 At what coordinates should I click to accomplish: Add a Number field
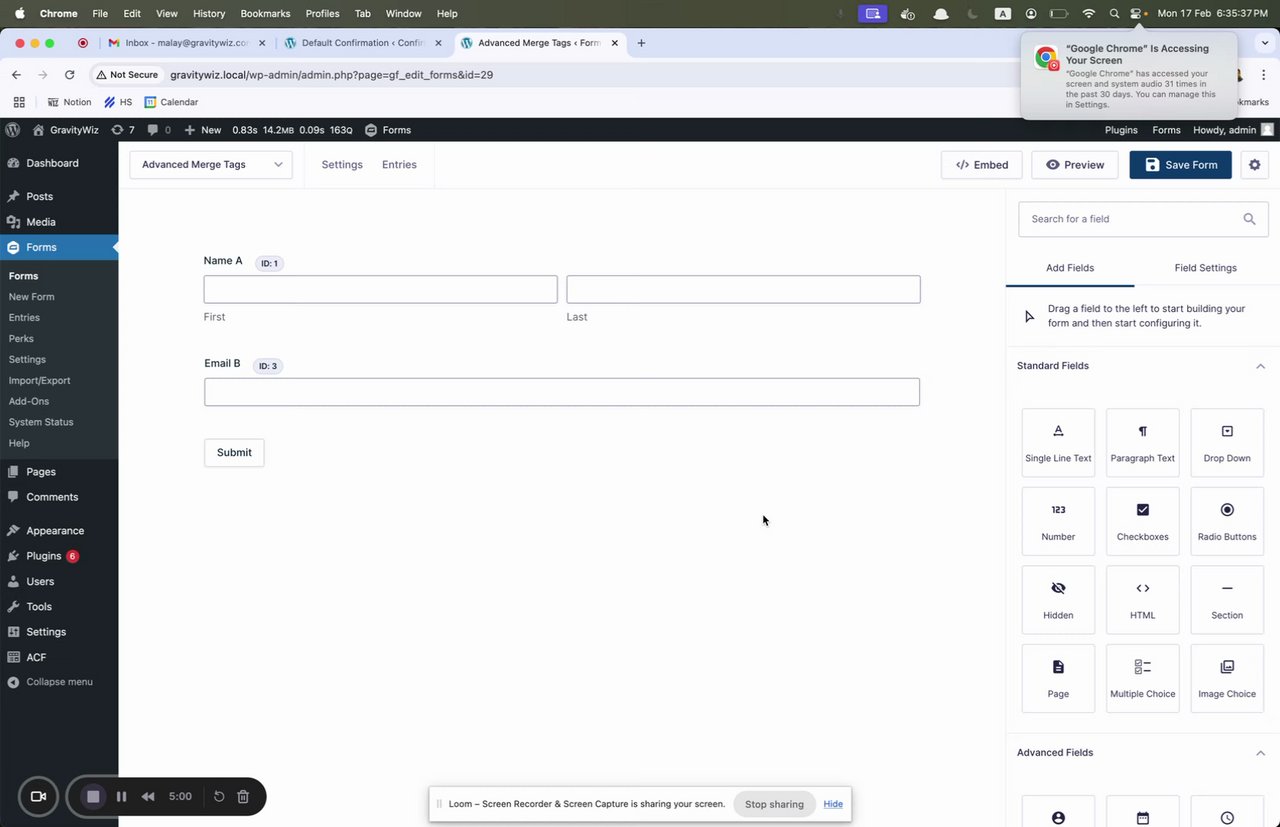[x=1058, y=521]
